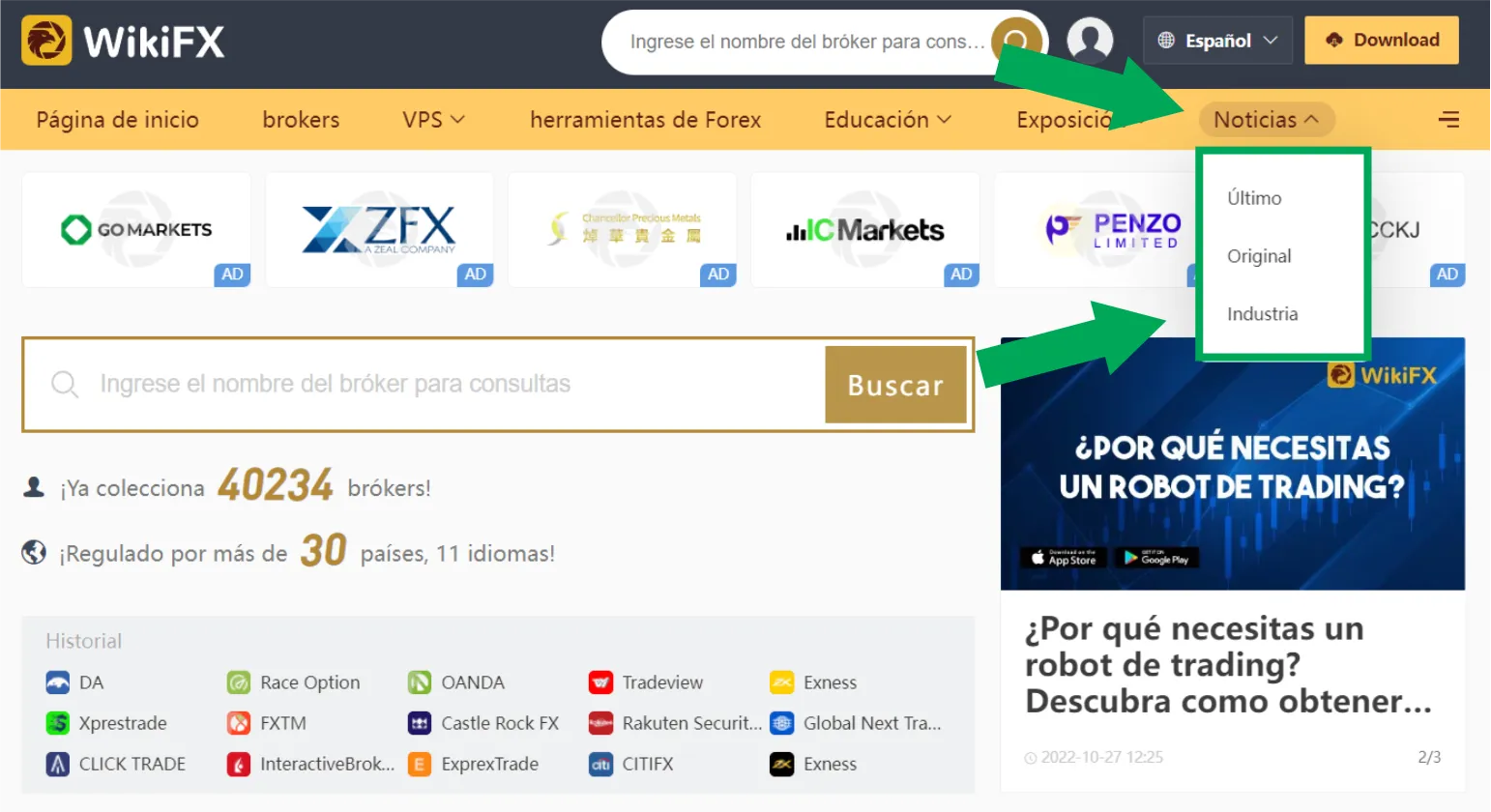
Task: Click the ZFX ad card
Action: click(x=379, y=230)
